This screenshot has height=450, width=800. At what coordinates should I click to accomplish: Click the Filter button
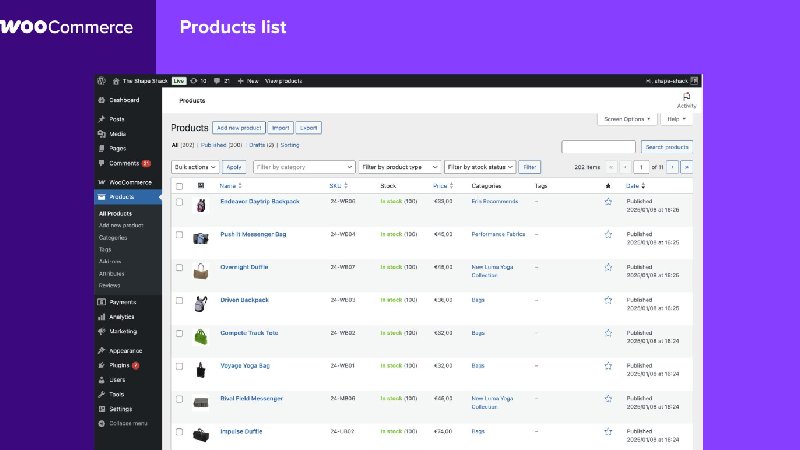(530, 167)
